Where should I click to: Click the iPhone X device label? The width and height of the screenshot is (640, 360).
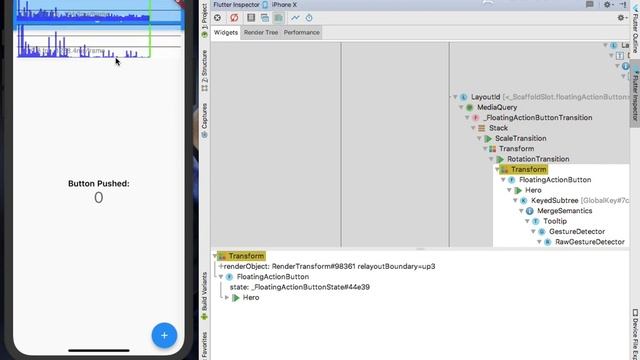click(284, 4)
